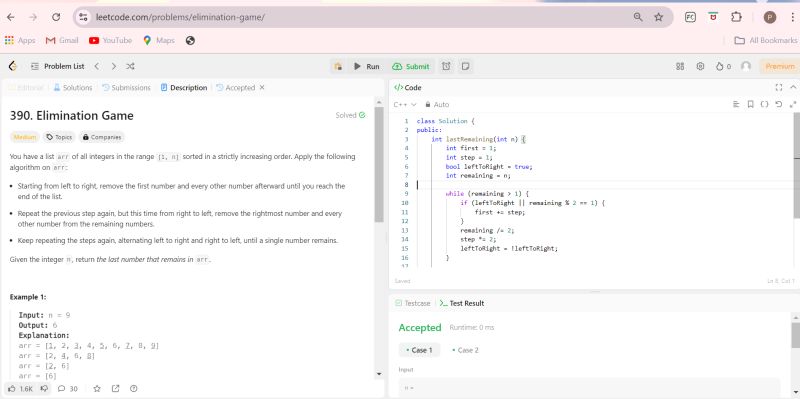This screenshot has height=399, width=800.
Task: Open the Gmail bookmark
Action: click(62, 40)
